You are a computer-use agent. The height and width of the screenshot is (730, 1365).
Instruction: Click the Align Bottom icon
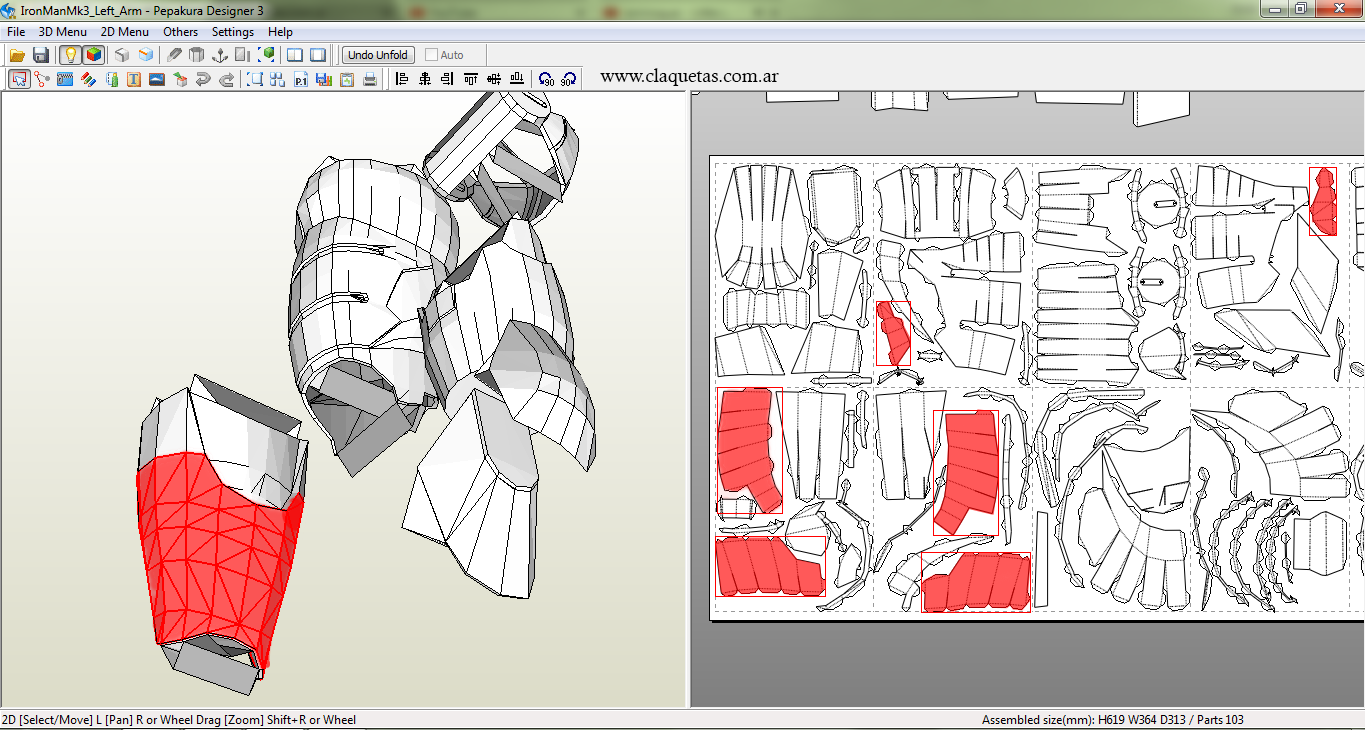[x=517, y=79]
